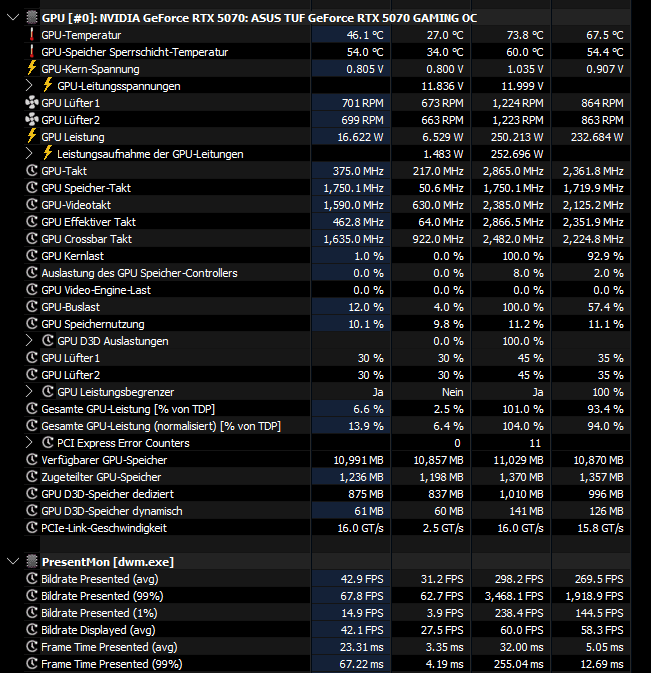Viewport: 651px width, 673px height.
Task: Click lightning icon of Leistungsaufnahme der GPU-Leitungen
Action: click(48, 153)
